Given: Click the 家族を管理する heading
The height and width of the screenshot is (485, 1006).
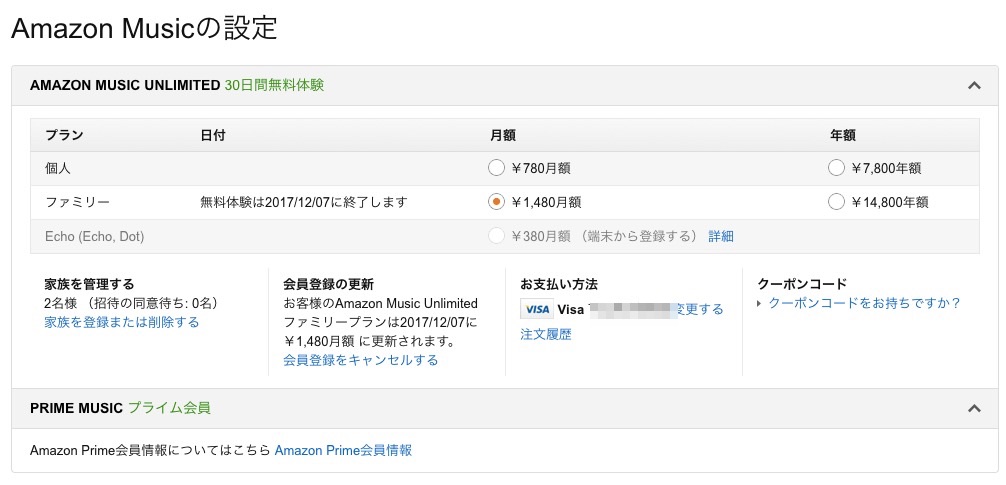Looking at the screenshot, I should (89, 284).
